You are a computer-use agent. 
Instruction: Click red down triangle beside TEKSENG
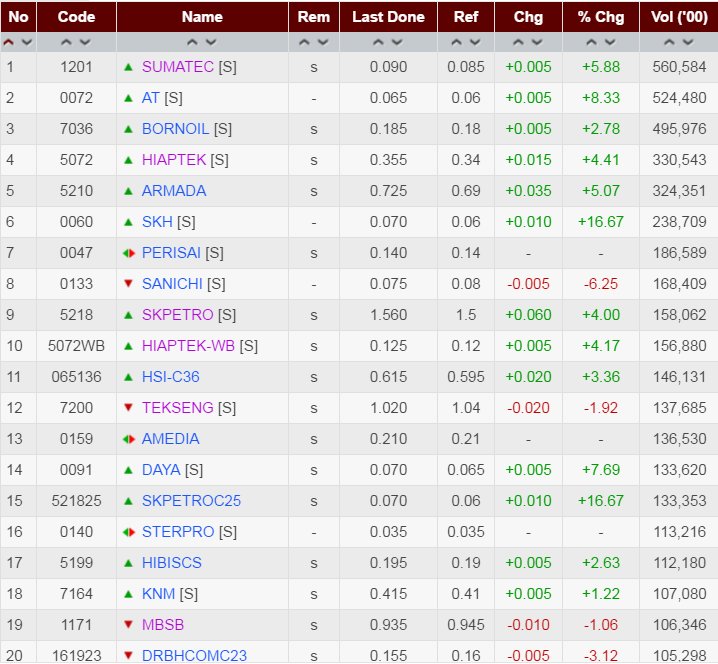tap(129, 408)
